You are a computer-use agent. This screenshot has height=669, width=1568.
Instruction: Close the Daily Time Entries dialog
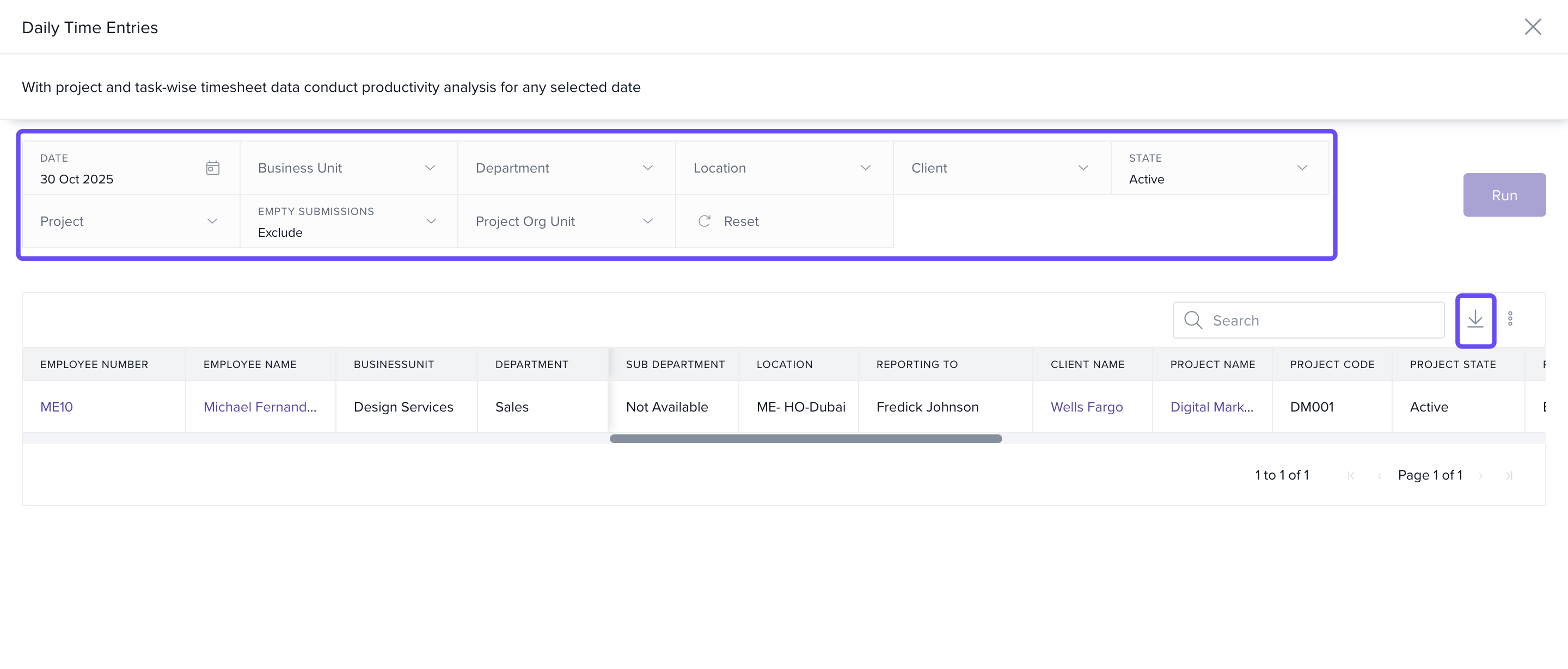coord(1532,27)
